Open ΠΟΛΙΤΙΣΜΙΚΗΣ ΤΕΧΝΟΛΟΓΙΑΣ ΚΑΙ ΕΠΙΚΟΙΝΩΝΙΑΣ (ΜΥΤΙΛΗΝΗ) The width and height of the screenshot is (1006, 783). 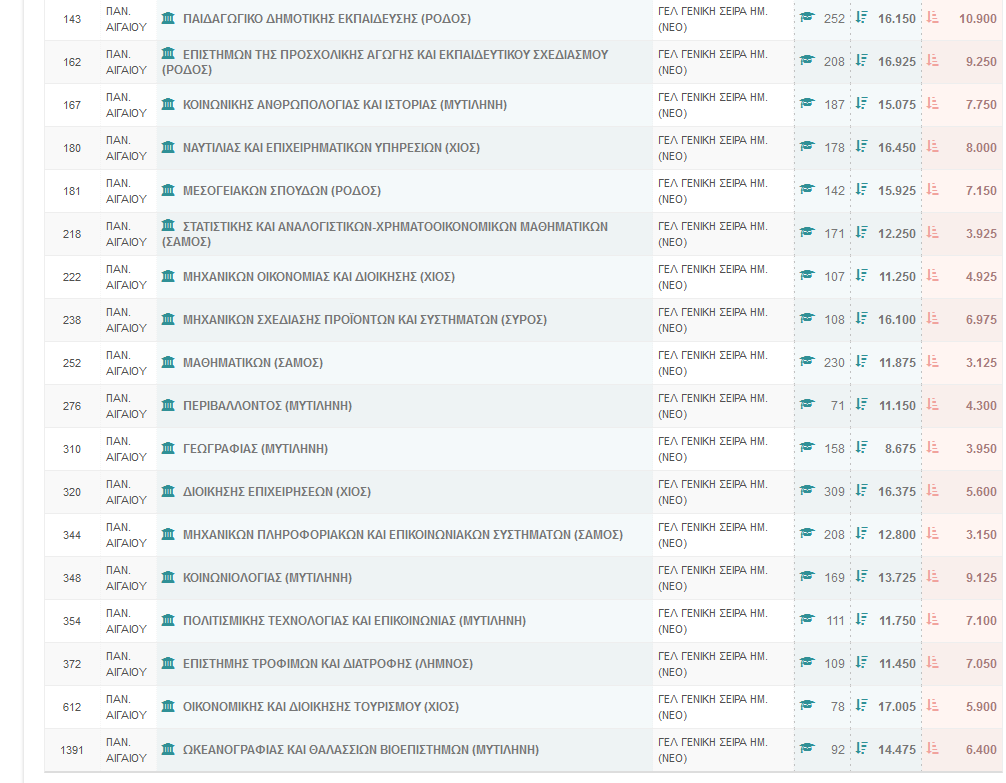[354, 621]
